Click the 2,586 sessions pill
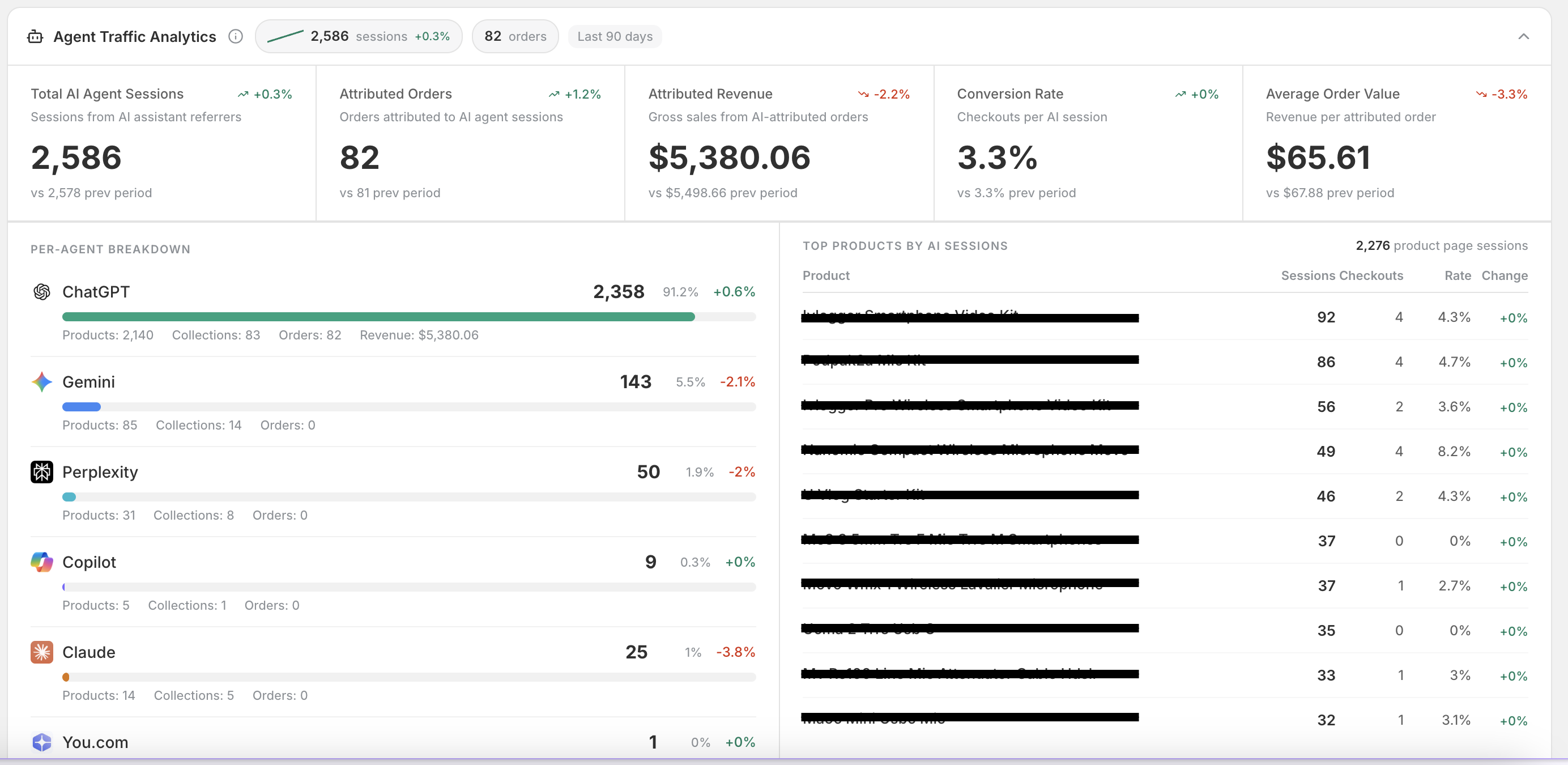1568x765 pixels. point(359,36)
